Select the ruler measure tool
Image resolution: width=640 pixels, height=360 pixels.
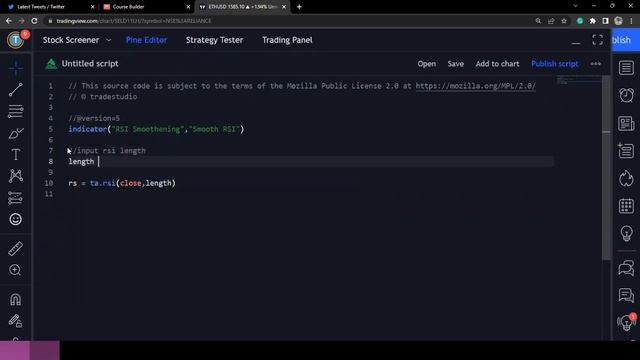[x=16, y=249]
